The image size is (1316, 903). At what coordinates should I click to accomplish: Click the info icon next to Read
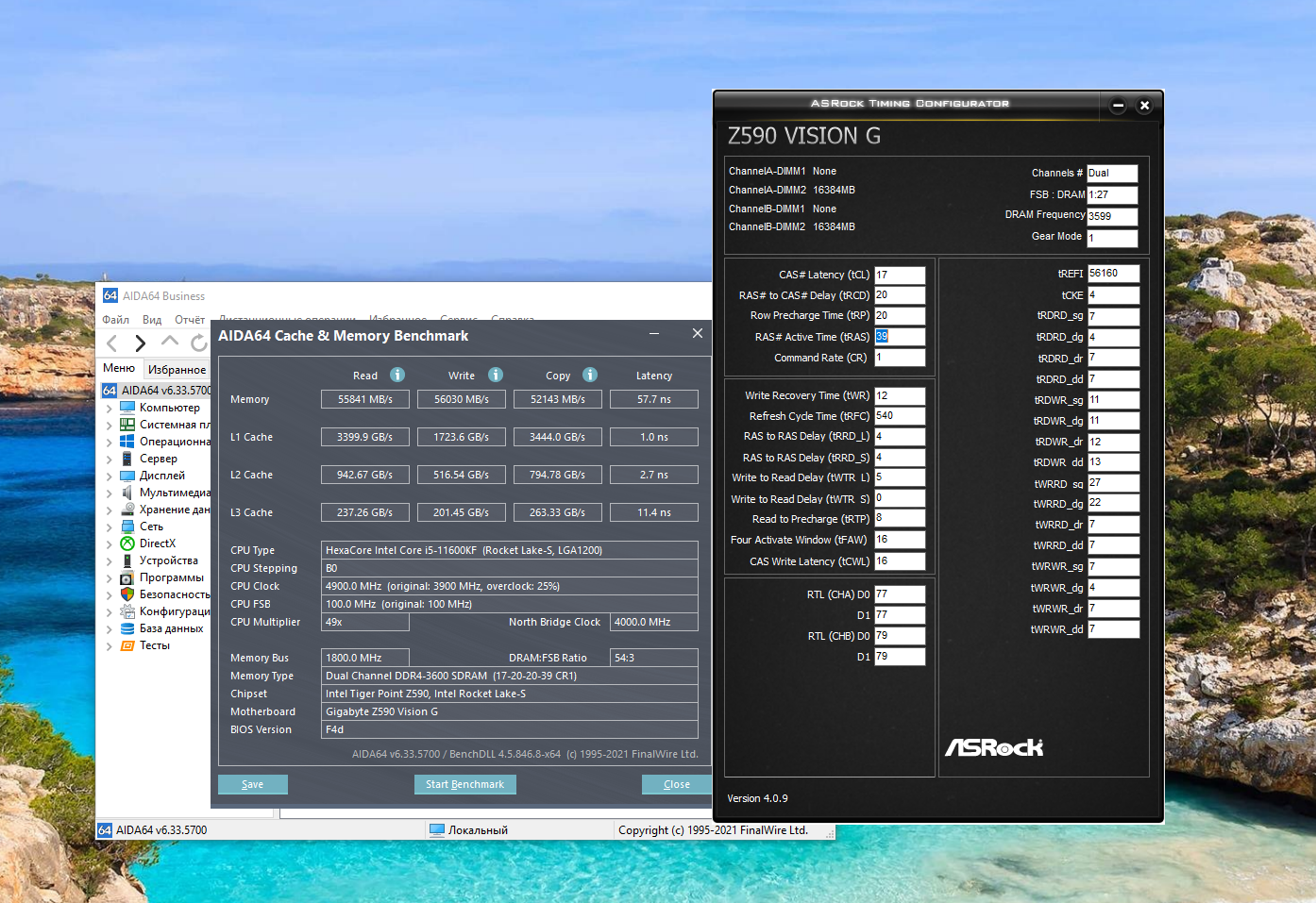point(397,375)
